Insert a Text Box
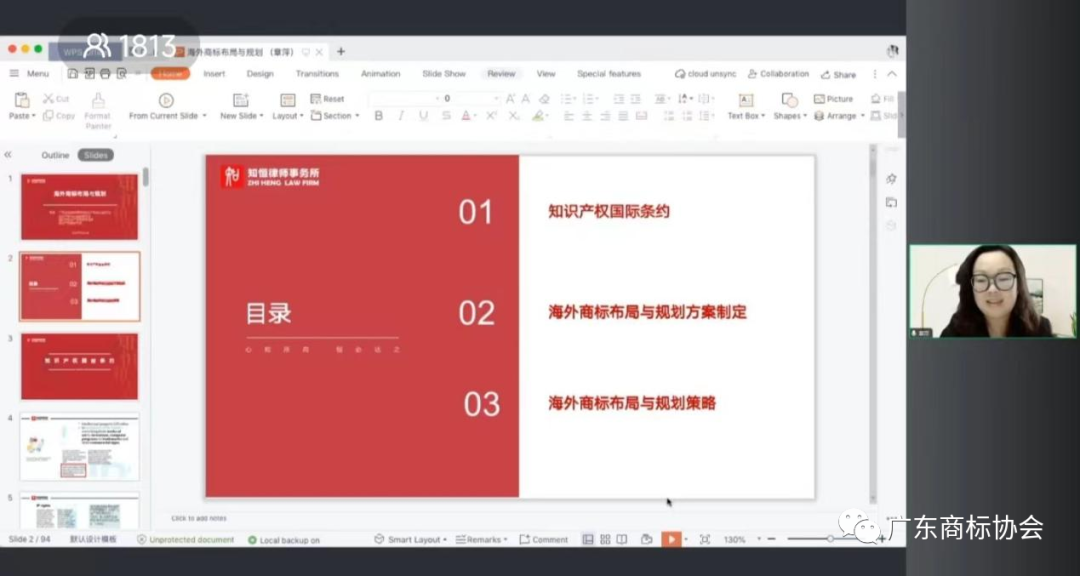The height and width of the screenshot is (576, 1080). point(744,106)
